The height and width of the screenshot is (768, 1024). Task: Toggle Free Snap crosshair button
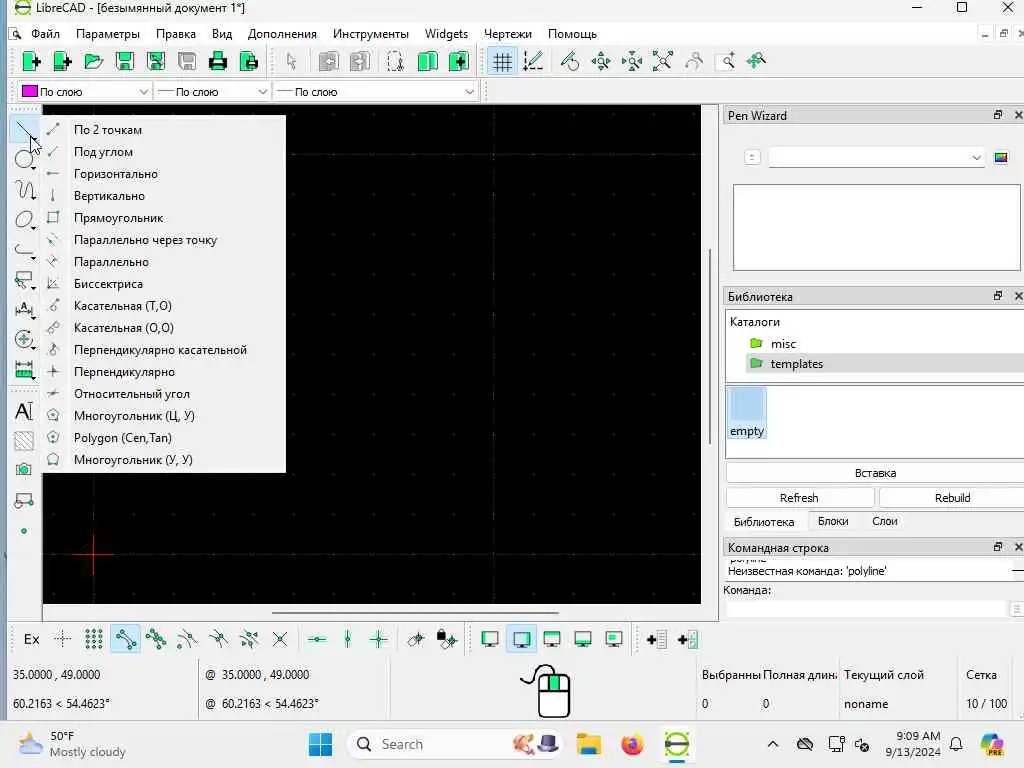(63, 639)
